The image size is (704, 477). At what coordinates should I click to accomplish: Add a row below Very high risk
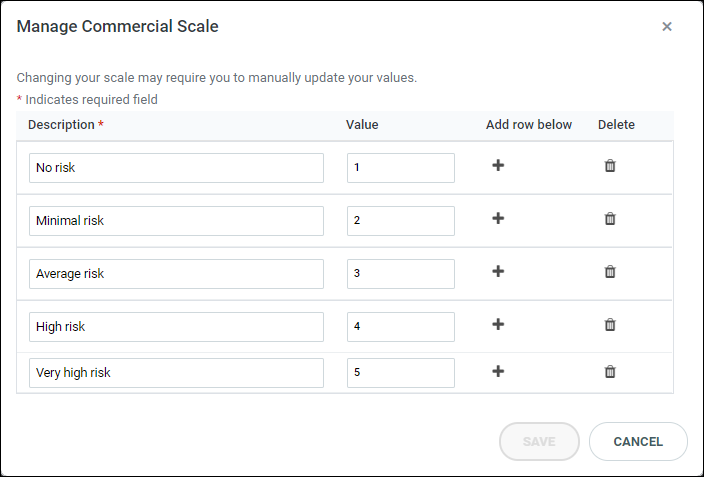click(x=498, y=371)
